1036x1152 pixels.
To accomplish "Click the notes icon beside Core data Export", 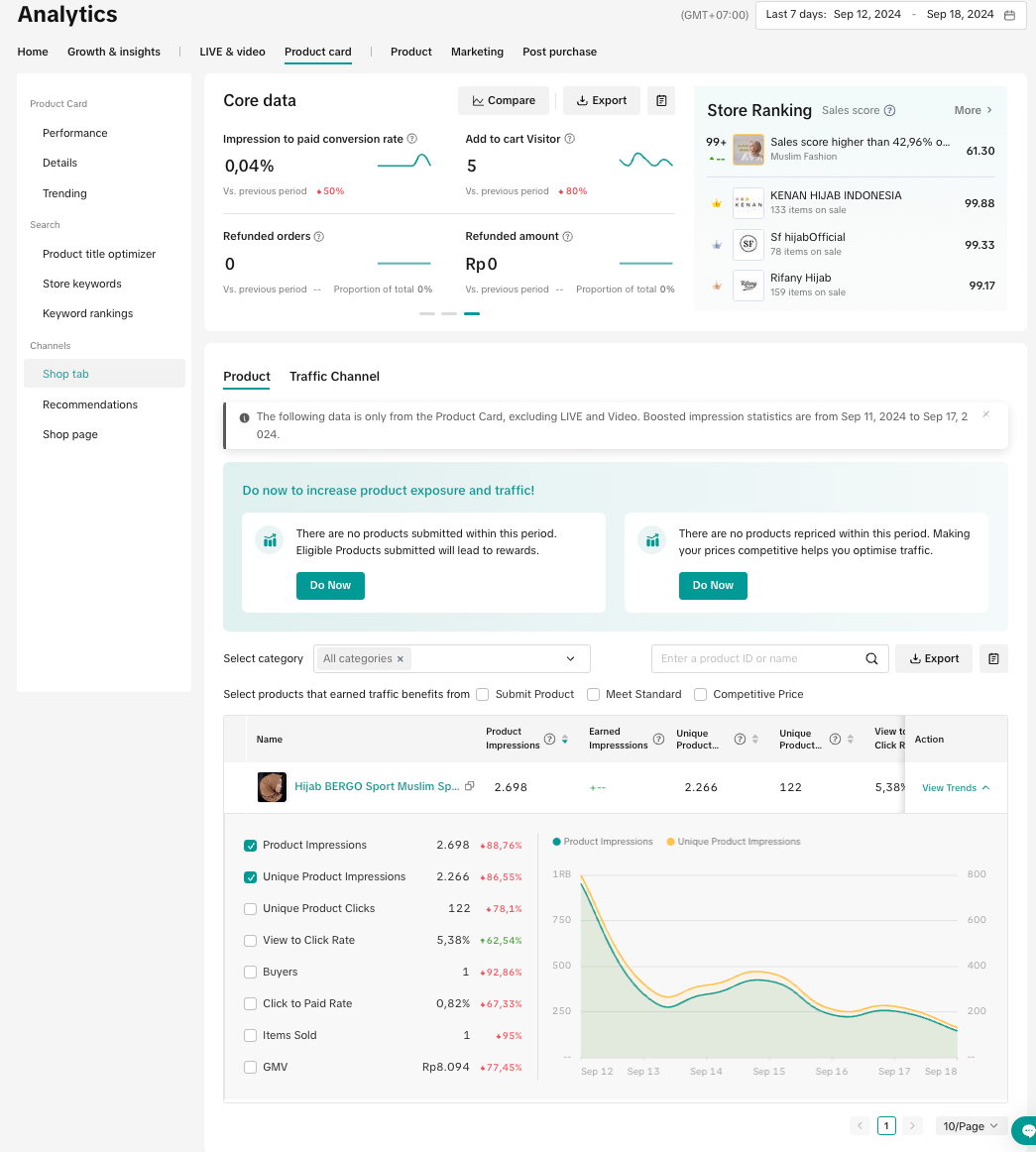I will [x=661, y=100].
